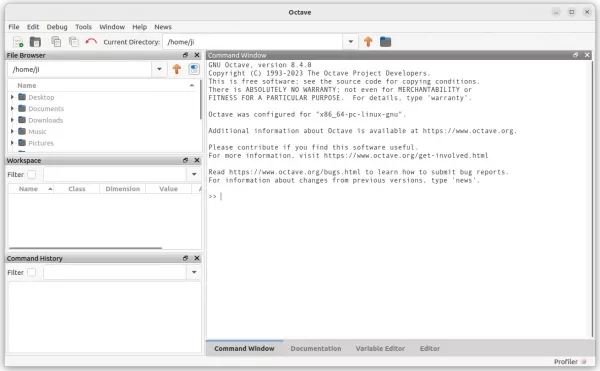The width and height of the screenshot is (600, 371).
Task: Expand the Downloads folder tree
Action: tap(12, 120)
